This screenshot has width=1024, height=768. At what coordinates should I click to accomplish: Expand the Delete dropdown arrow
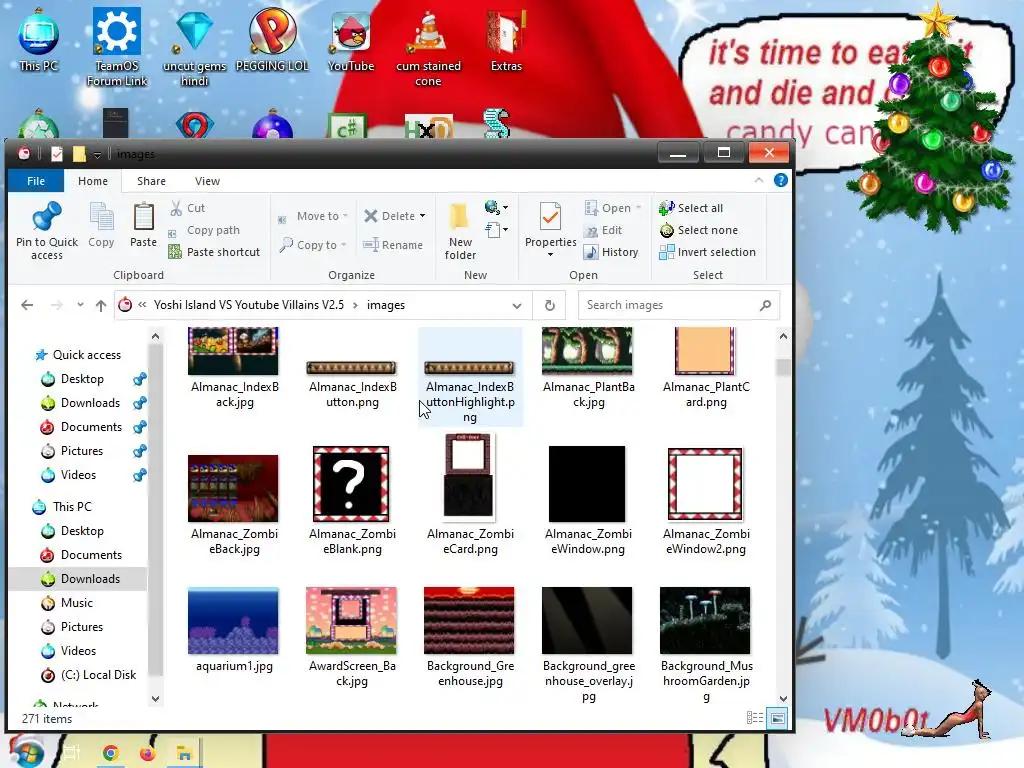pyautogui.click(x=423, y=216)
